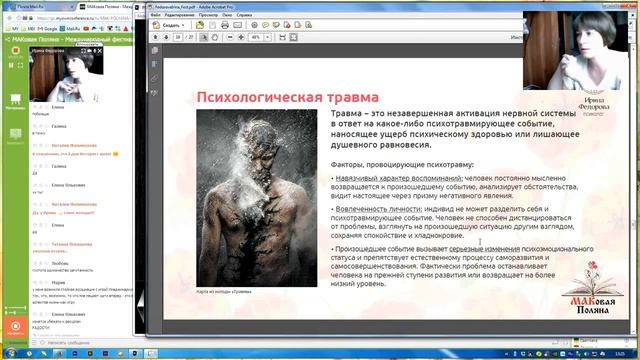Click the Психологическая травма slide heading
The height and width of the screenshot is (360, 640).
click(288, 97)
